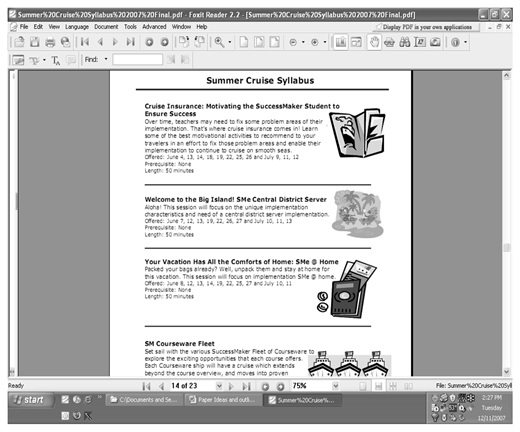This screenshot has width=520, height=432.
Task: Click status bar first page button
Action: [146, 386]
